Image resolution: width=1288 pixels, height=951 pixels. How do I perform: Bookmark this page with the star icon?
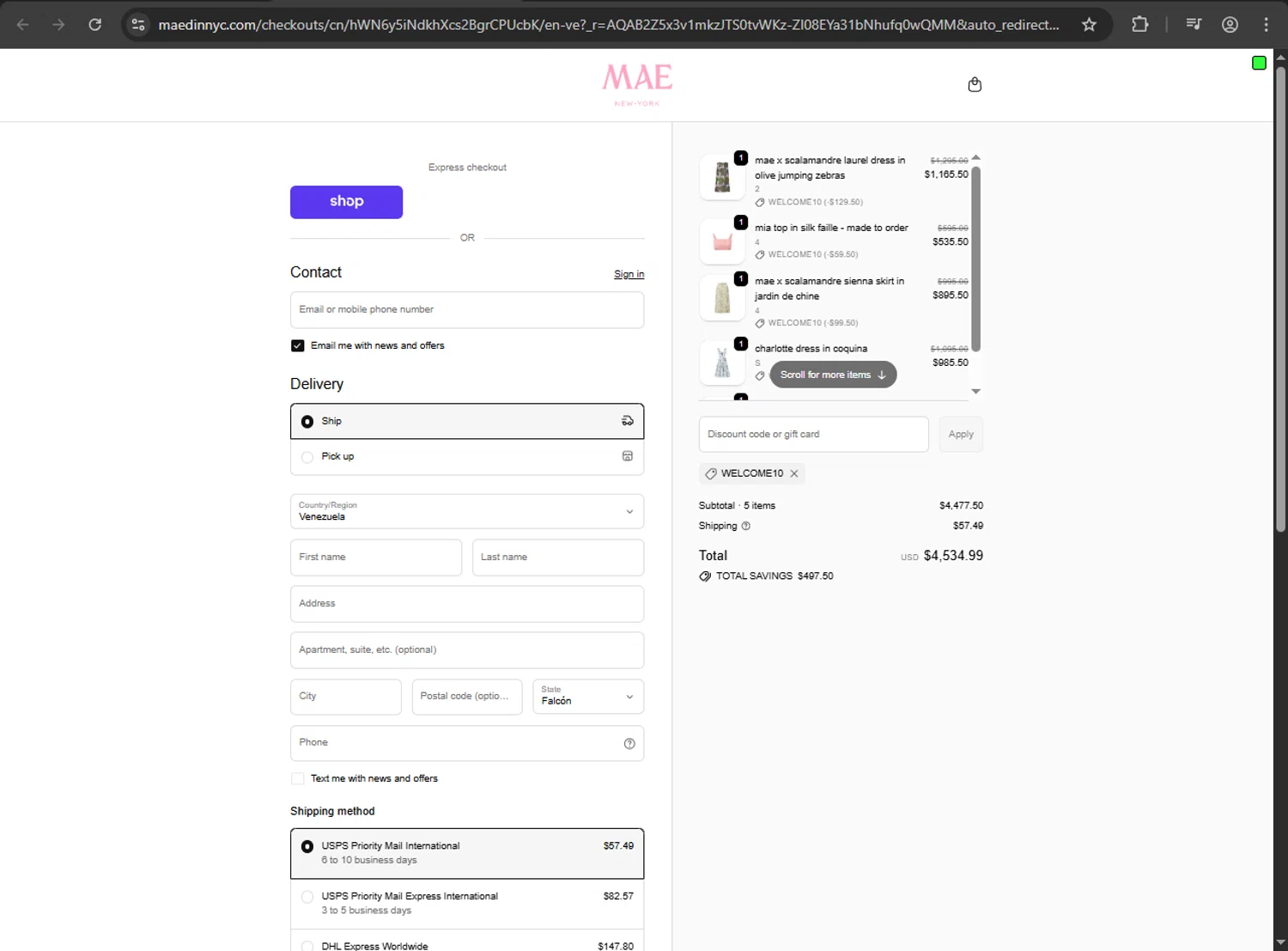coord(1089,24)
